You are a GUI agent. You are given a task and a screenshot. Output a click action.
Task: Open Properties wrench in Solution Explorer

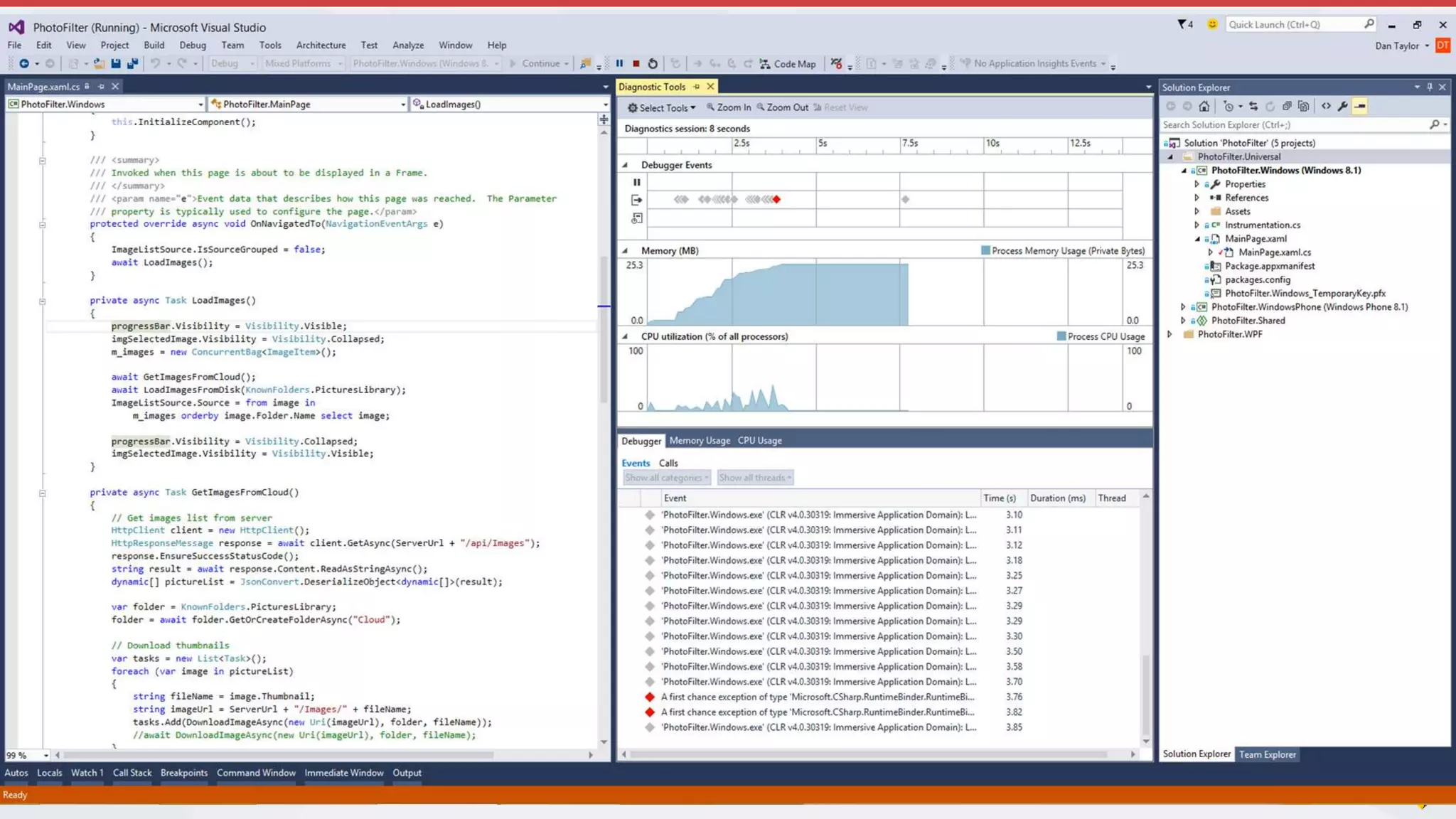[x=1343, y=106]
